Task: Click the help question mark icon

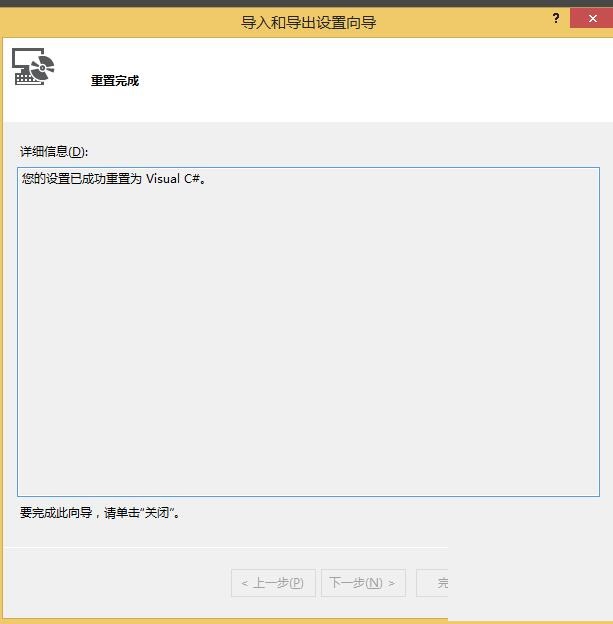Action: pos(556,18)
